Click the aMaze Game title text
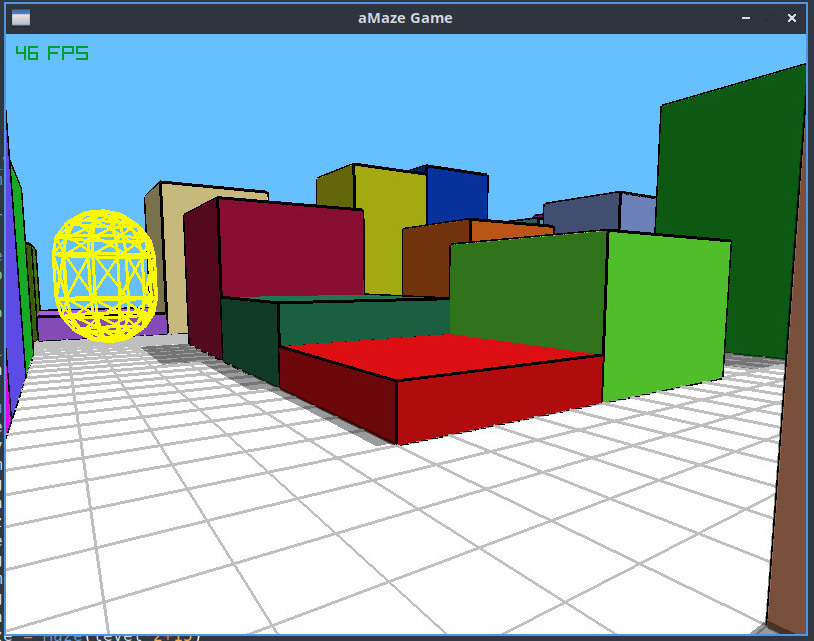 coord(405,18)
